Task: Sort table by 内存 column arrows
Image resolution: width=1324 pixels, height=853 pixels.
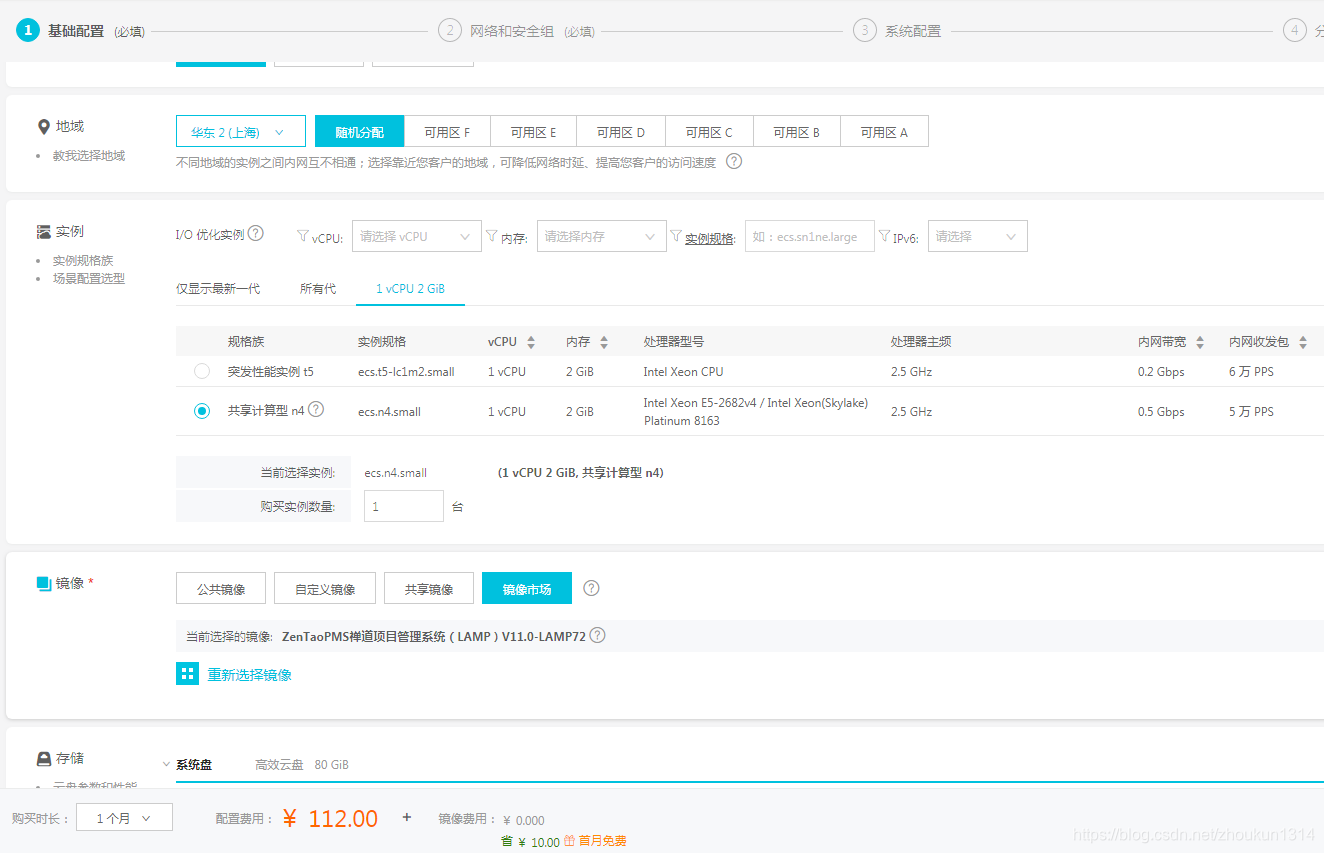Action: pos(604,342)
